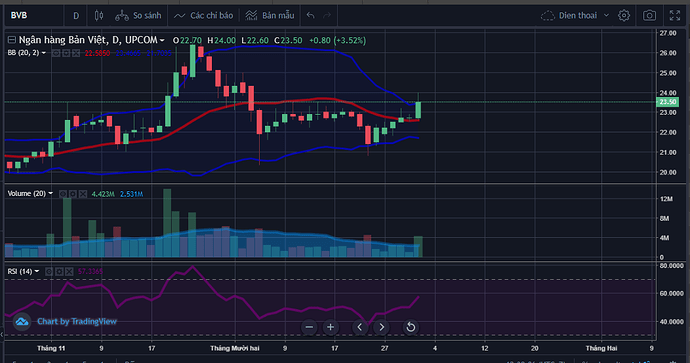Click the C23.50 close value
The image size is (690, 363).
[288, 40]
